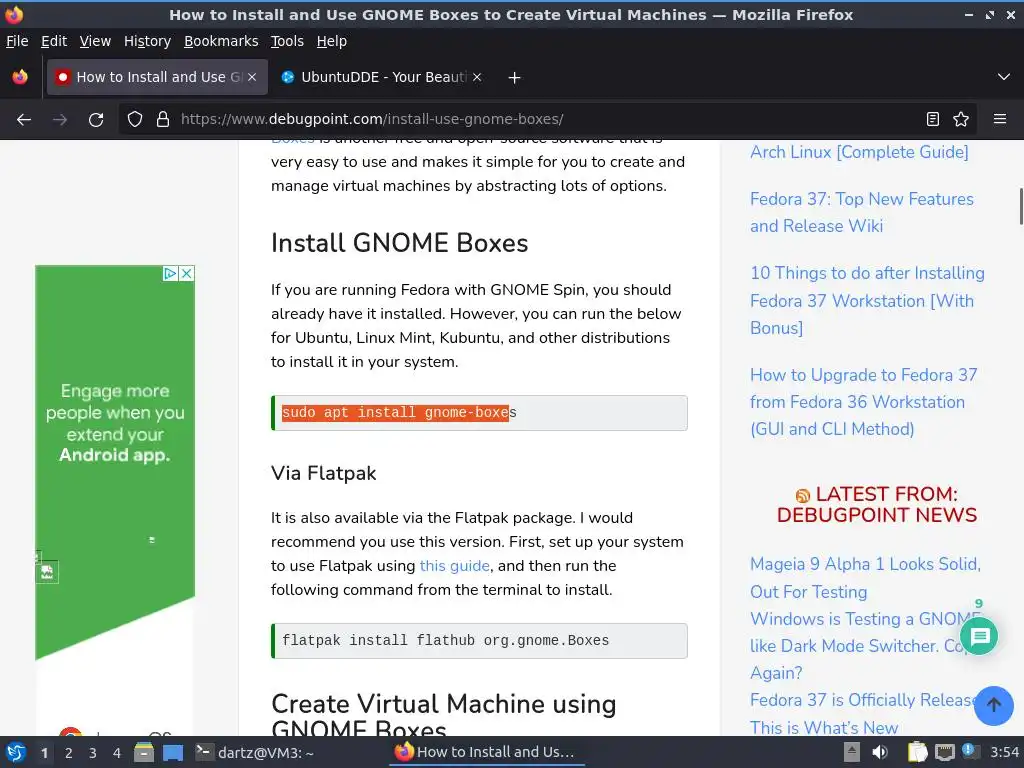
Task: Open volume control in system tray
Action: click(x=880, y=752)
